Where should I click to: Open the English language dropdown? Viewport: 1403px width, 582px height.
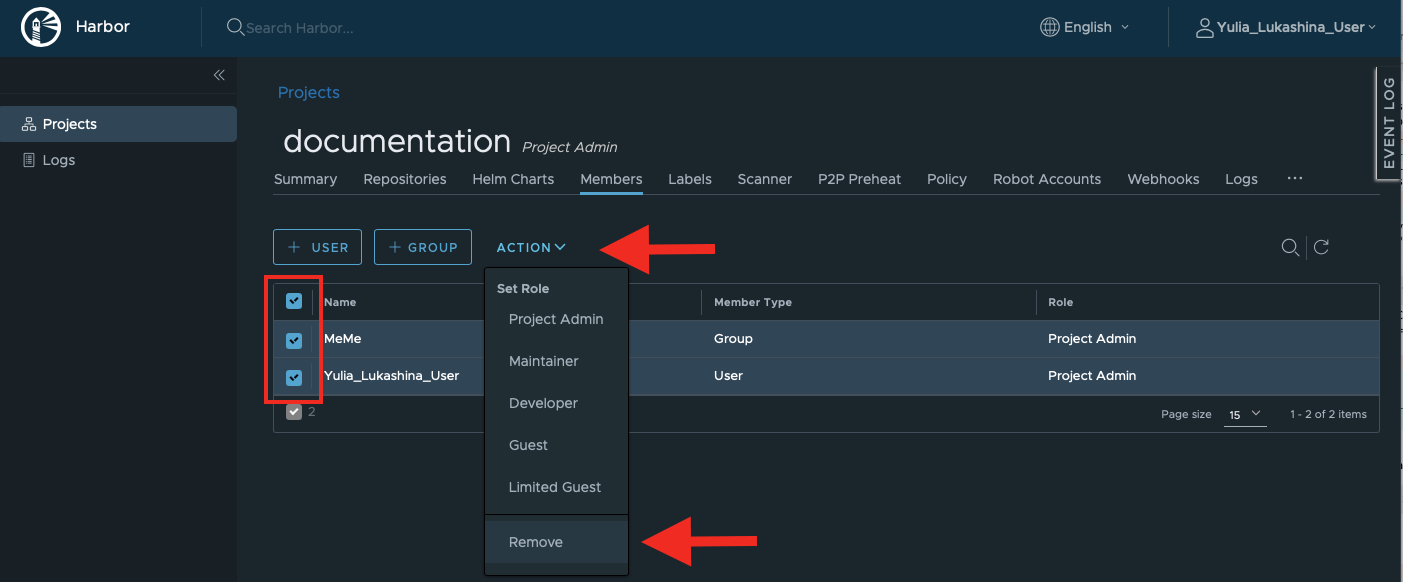(1086, 27)
